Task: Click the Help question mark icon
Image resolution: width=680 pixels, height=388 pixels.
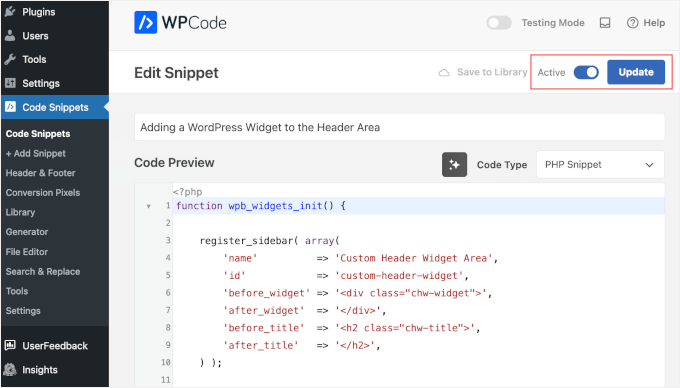Action: (x=632, y=23)
